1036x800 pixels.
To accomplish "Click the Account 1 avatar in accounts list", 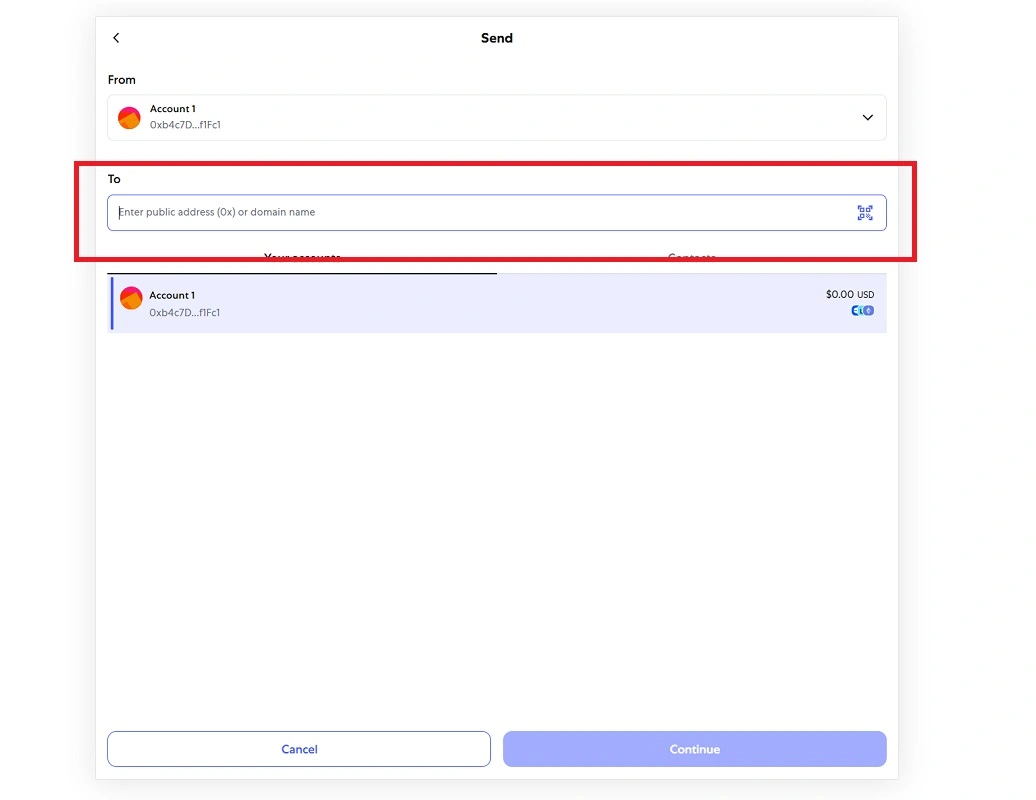I will pyautogui.click(x=131, y=298).
